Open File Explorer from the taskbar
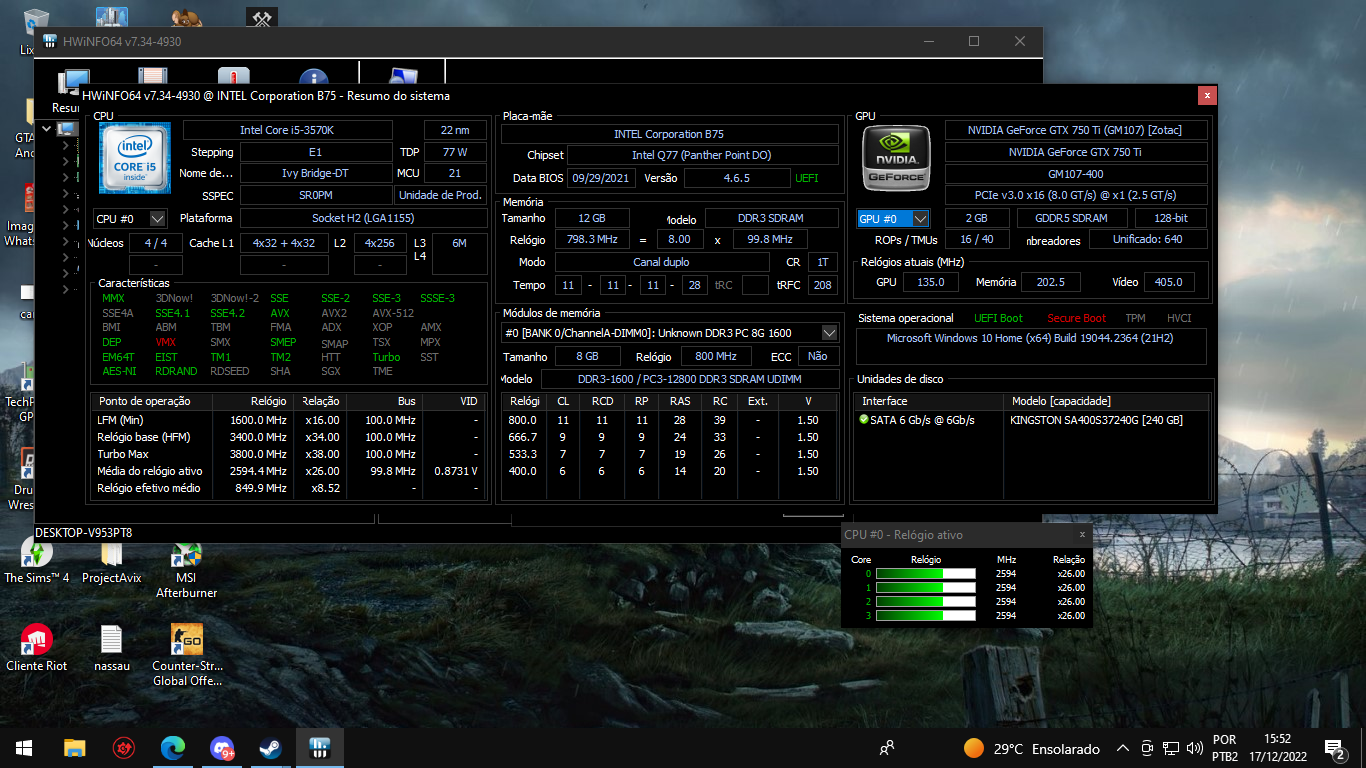 (x=74, y=747)
